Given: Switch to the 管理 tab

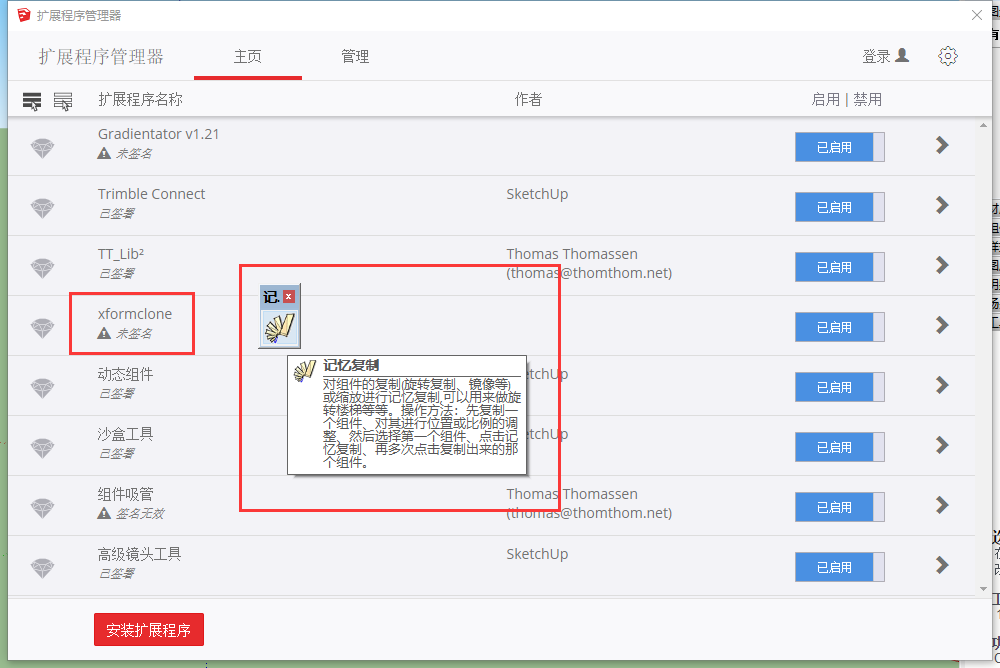Looking at the screenshot, I should click(355, 57).
